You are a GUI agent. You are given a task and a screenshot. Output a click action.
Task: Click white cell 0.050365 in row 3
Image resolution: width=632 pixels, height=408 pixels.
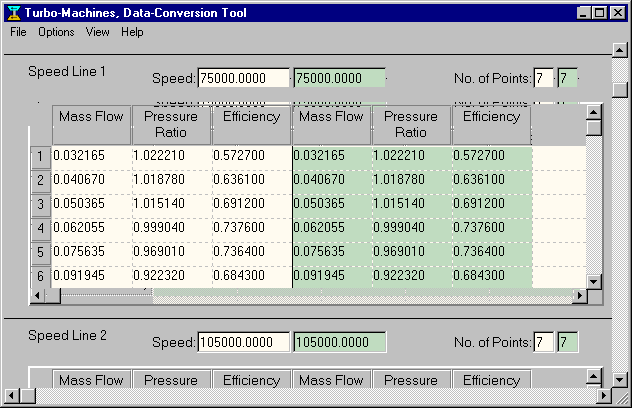[x=92, y=204]
